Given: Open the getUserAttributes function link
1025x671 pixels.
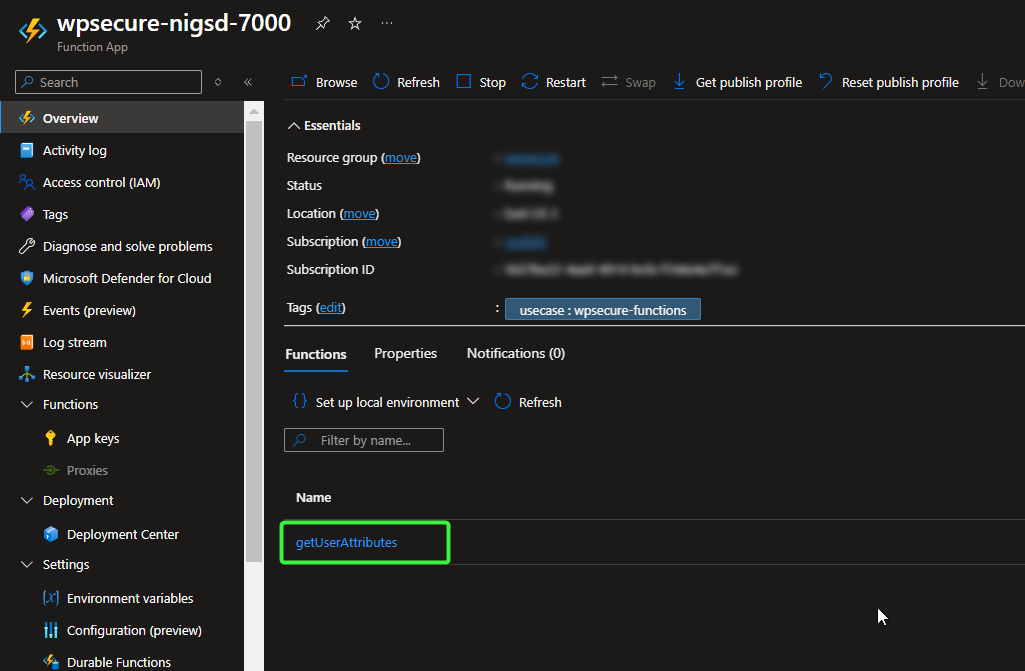Looking at the screenshot, I should 346,542.
